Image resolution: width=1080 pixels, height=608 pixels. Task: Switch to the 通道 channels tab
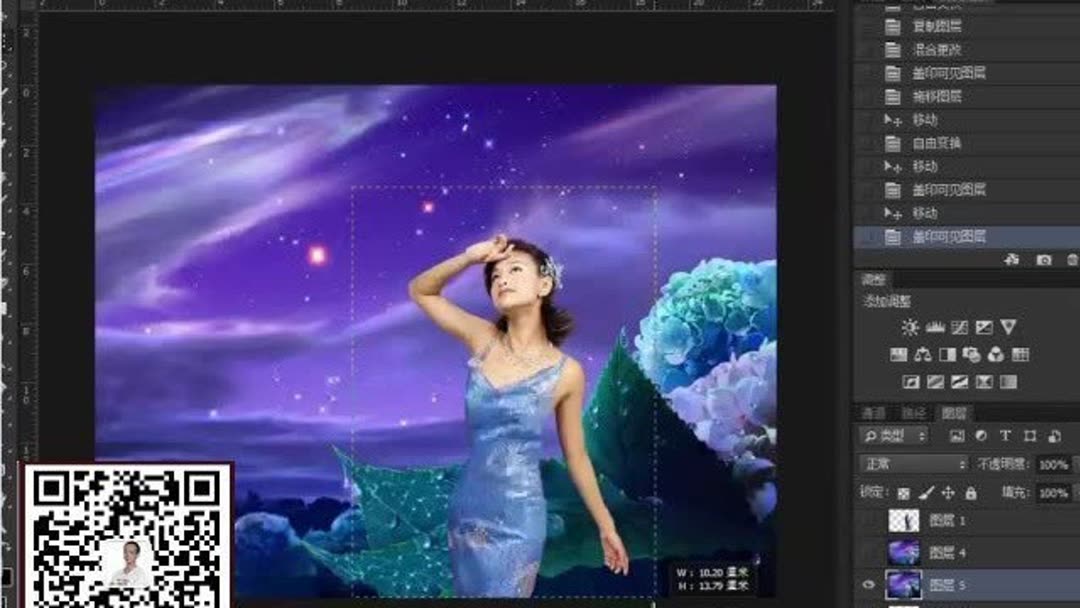click(875, 413)
